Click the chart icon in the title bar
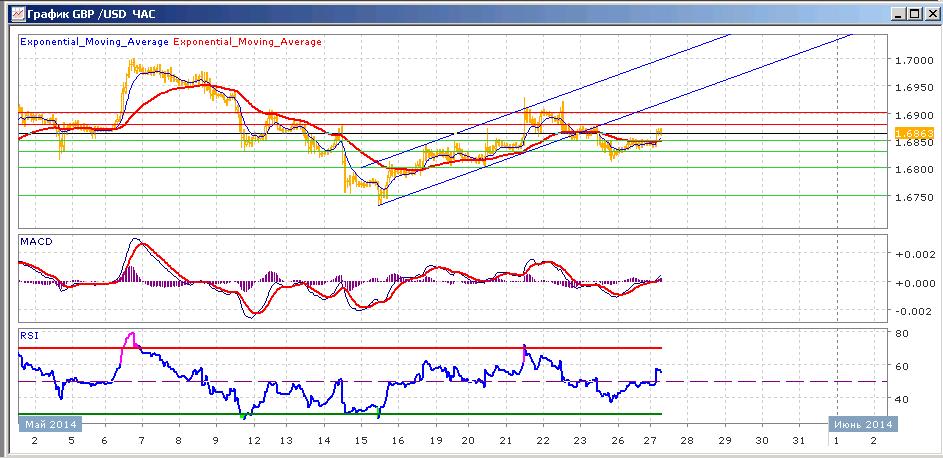 19,13
